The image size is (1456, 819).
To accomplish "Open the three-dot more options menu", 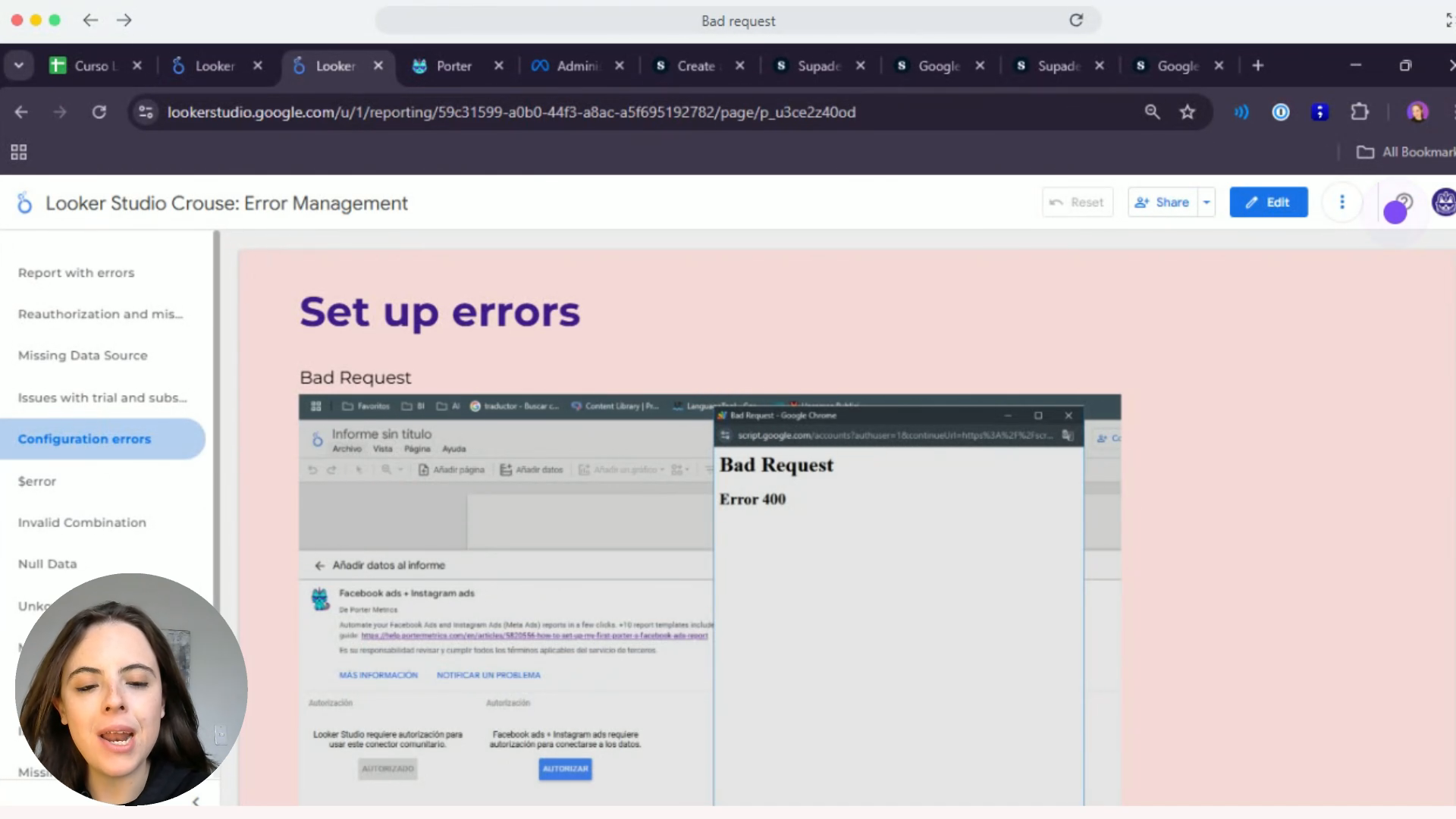I will [1341, 202].
